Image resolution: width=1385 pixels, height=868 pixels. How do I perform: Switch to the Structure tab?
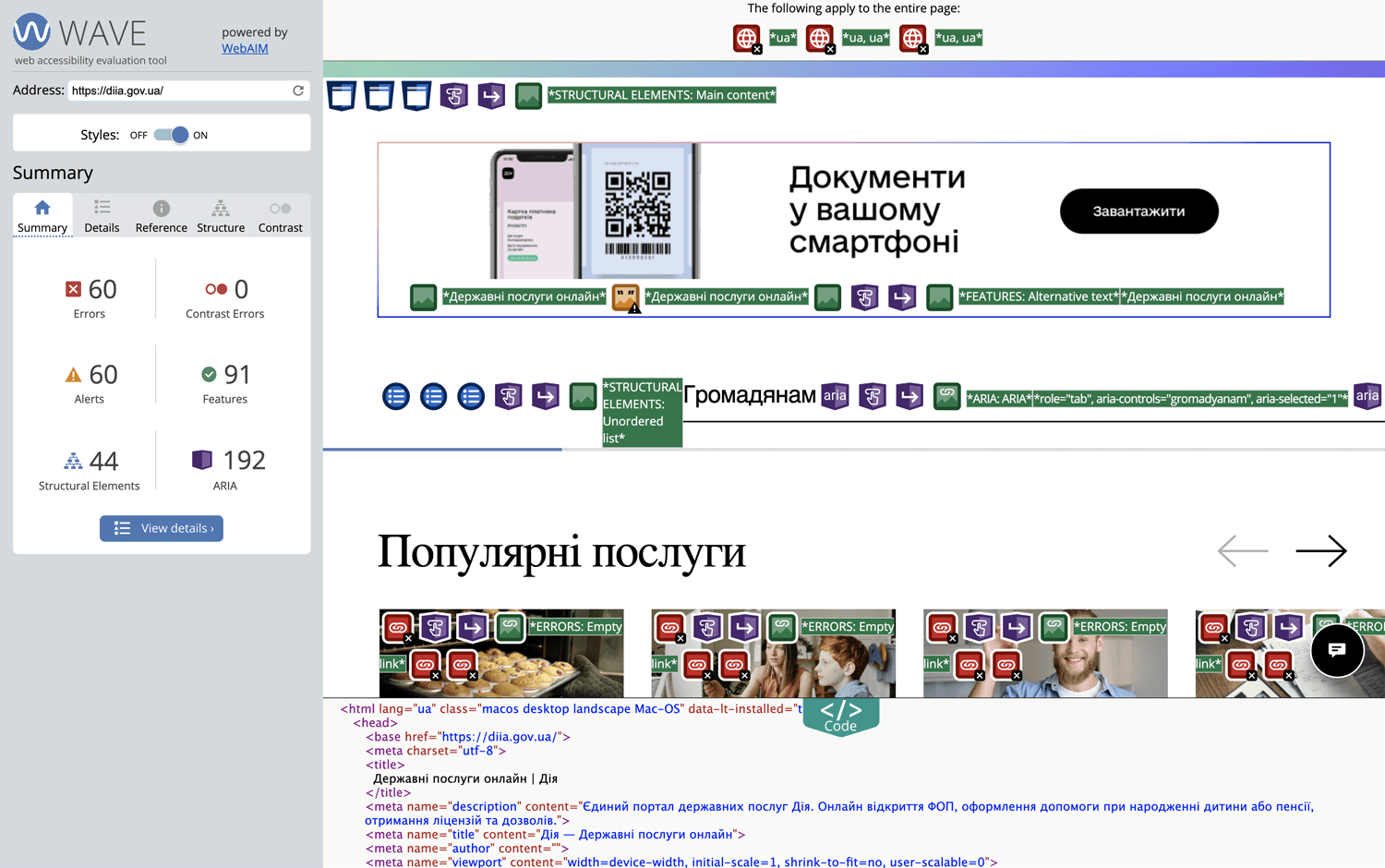click(221, 216)
